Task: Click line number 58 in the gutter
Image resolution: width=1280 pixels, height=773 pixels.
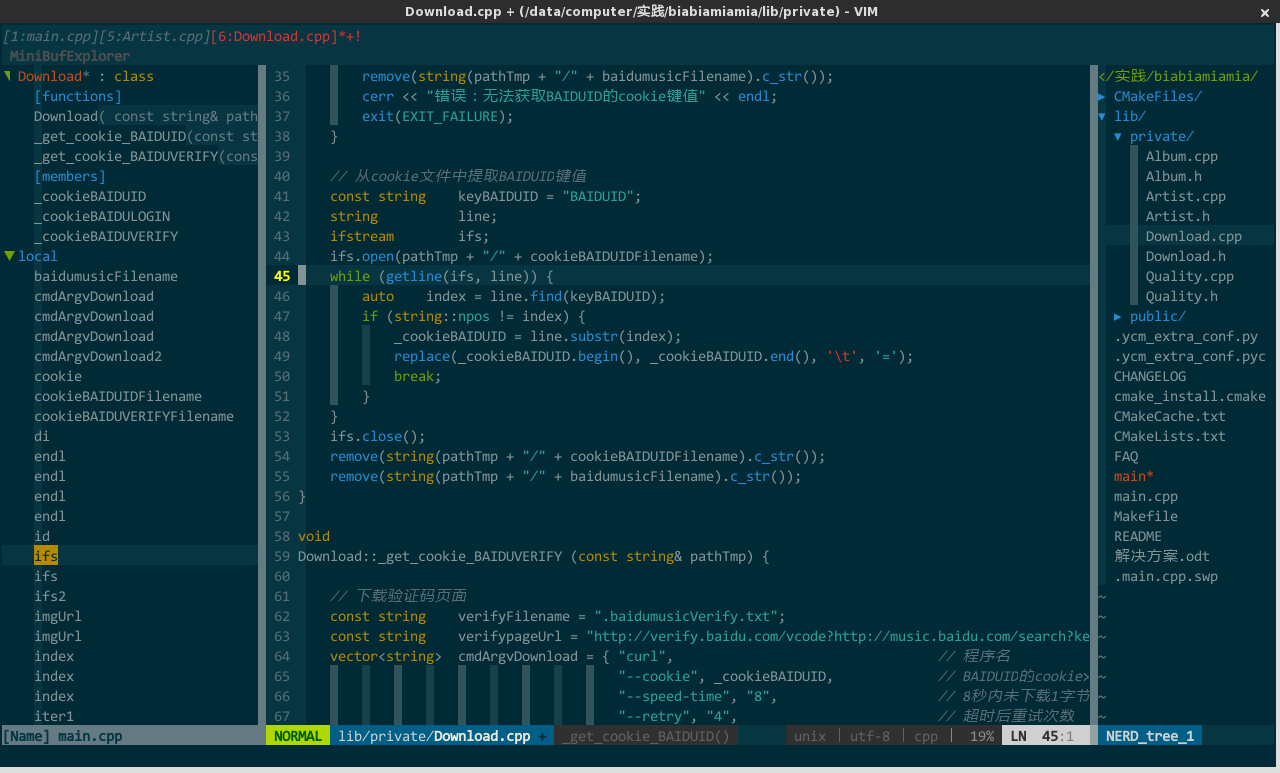Action: tap(280, 536)
